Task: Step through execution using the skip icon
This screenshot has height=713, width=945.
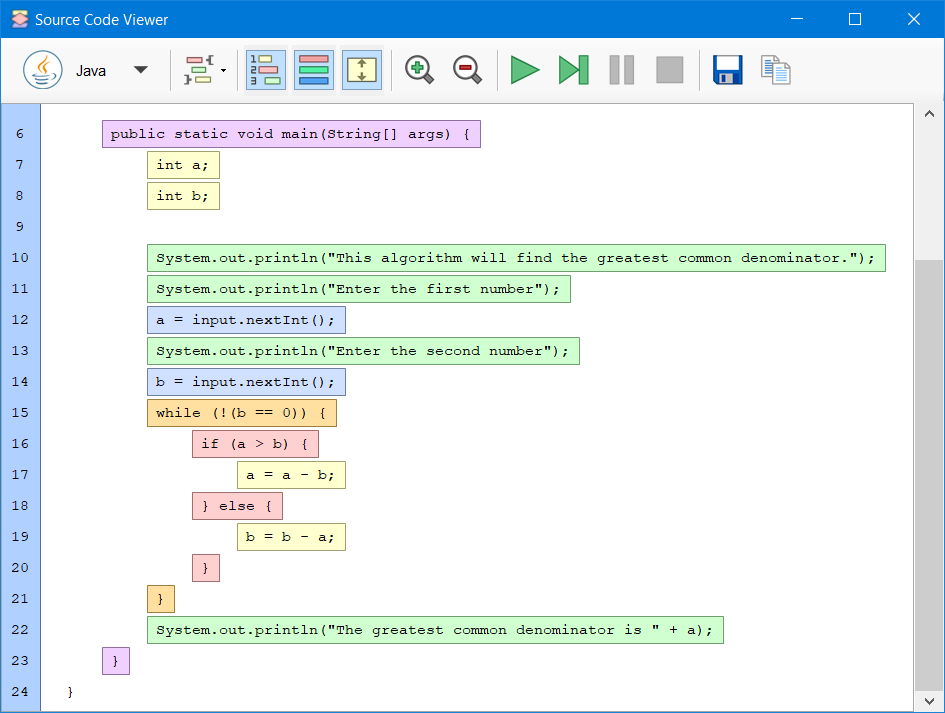Action: [x=572, y=69]
